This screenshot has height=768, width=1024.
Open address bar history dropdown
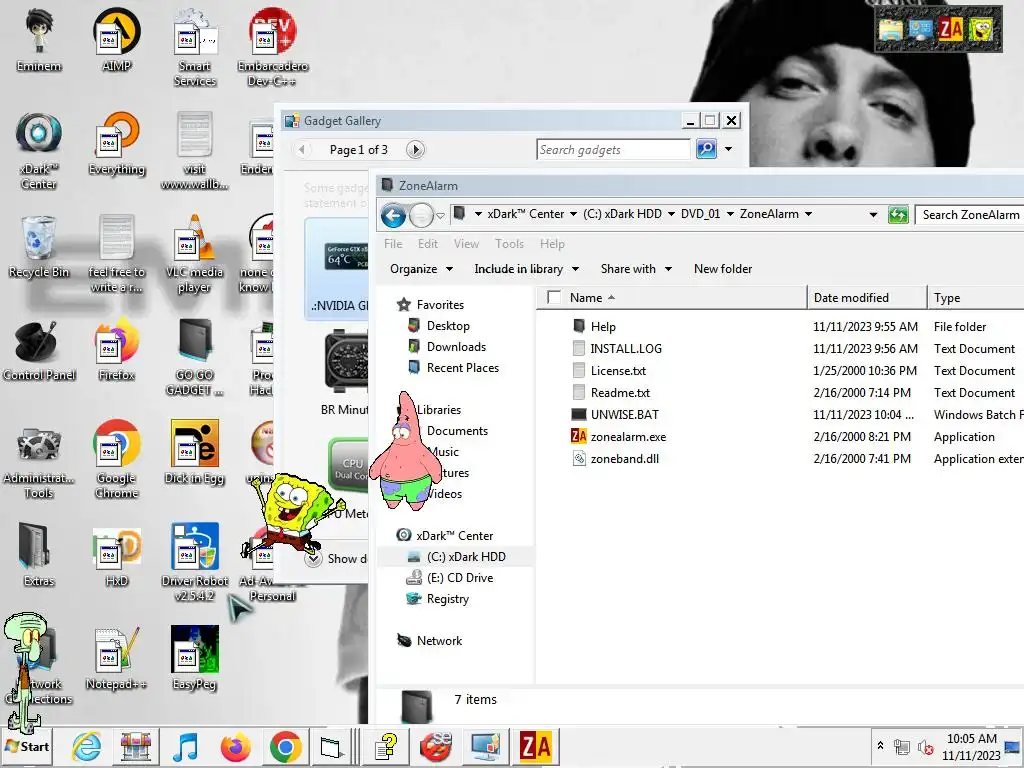tap(873, 215)
